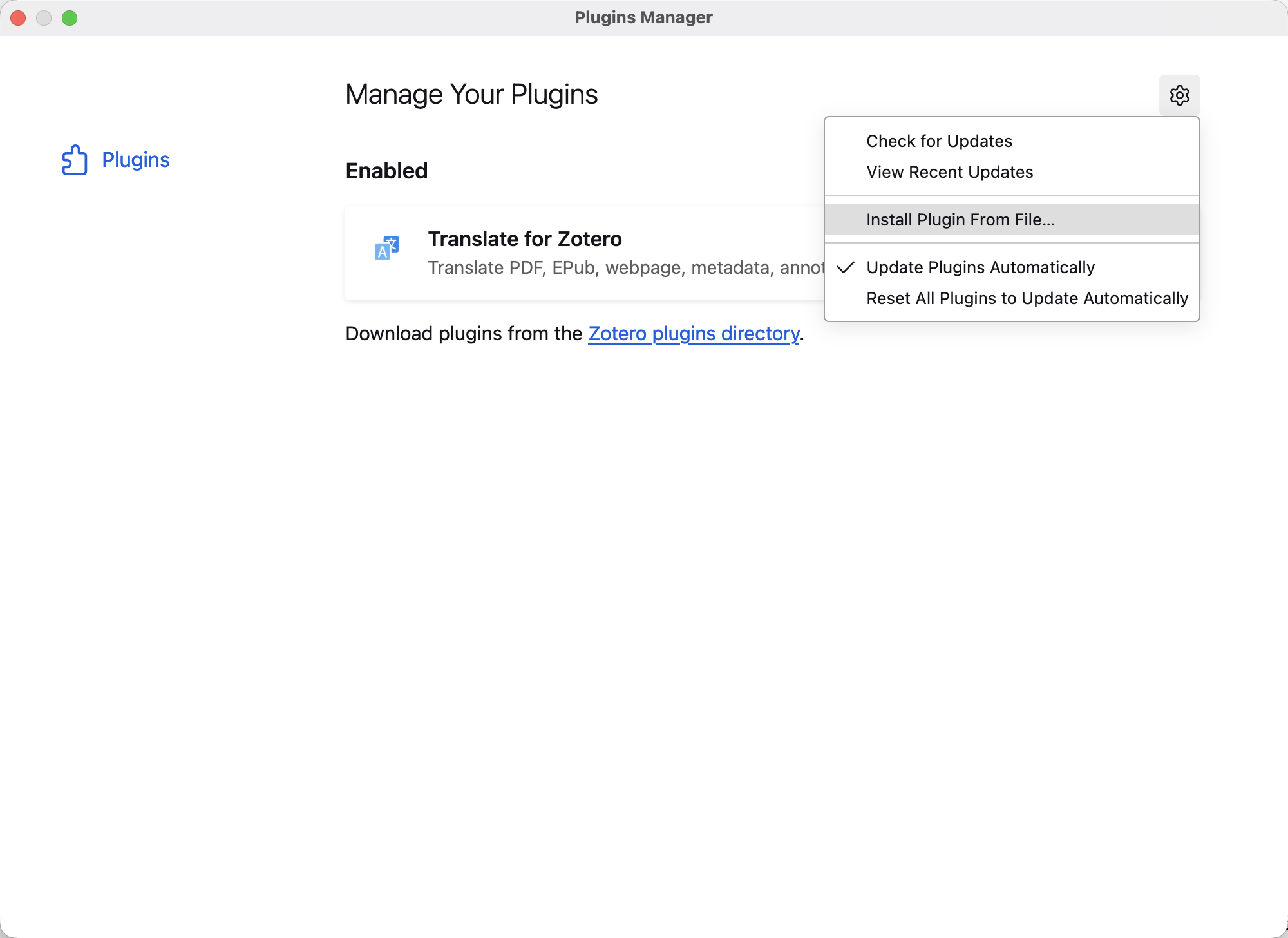This screenshot has height=938, width=1288.
Task: Click the Manage Your Plugins heading
Action: [471, 95]
